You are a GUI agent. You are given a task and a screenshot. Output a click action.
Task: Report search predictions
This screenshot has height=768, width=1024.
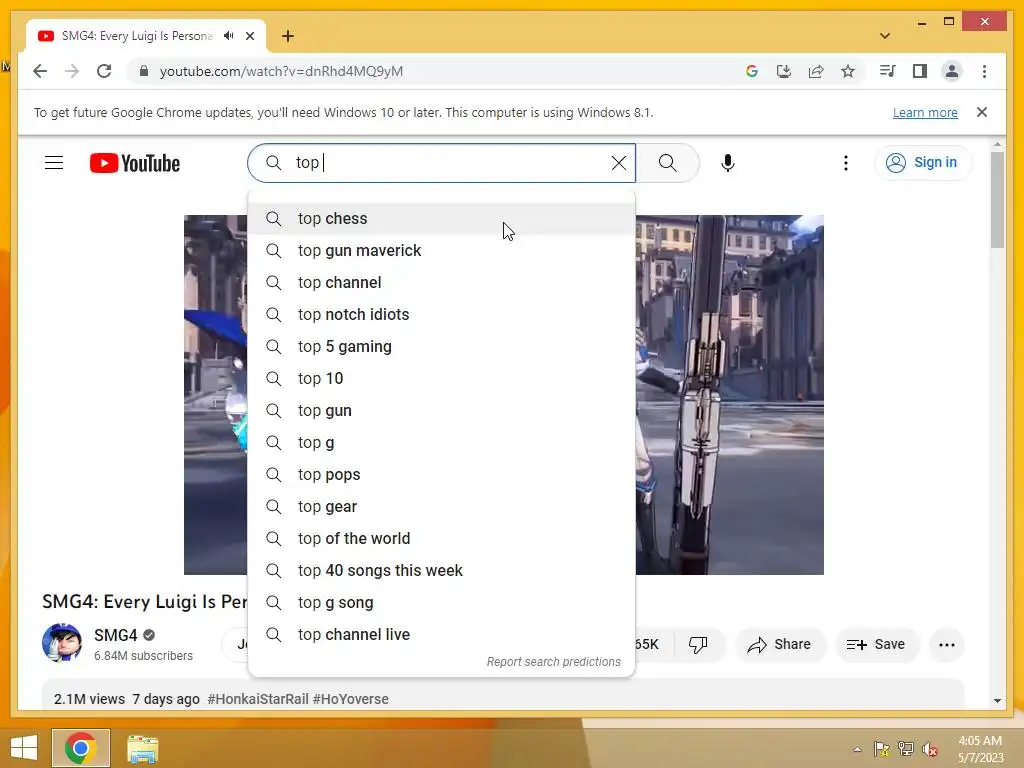click(553, 662)
